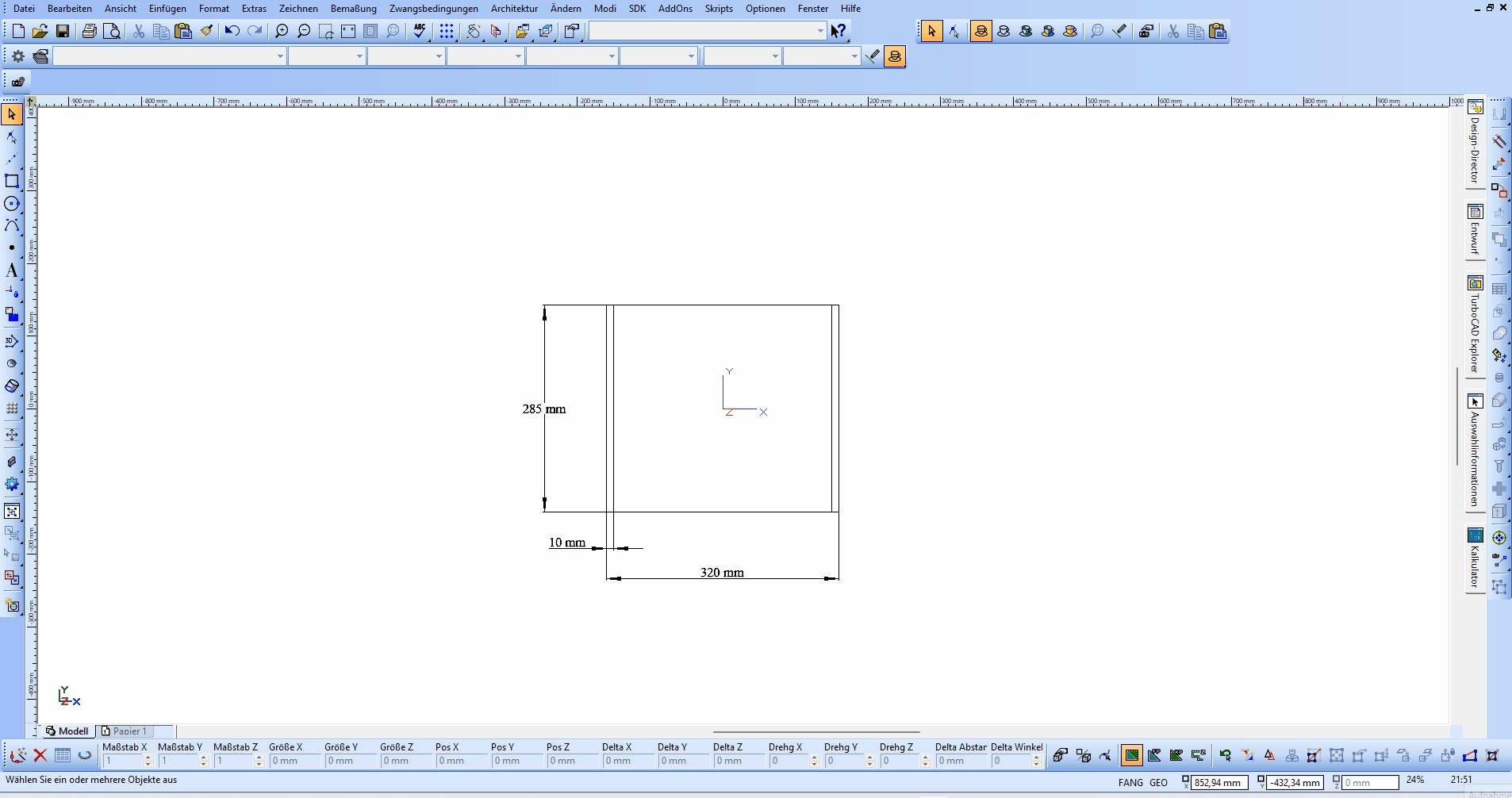This screenshot has width=1512, height=798.
Task: Open the wide layer dropdown beside the layers icon
Action: (x=169, y=56)
